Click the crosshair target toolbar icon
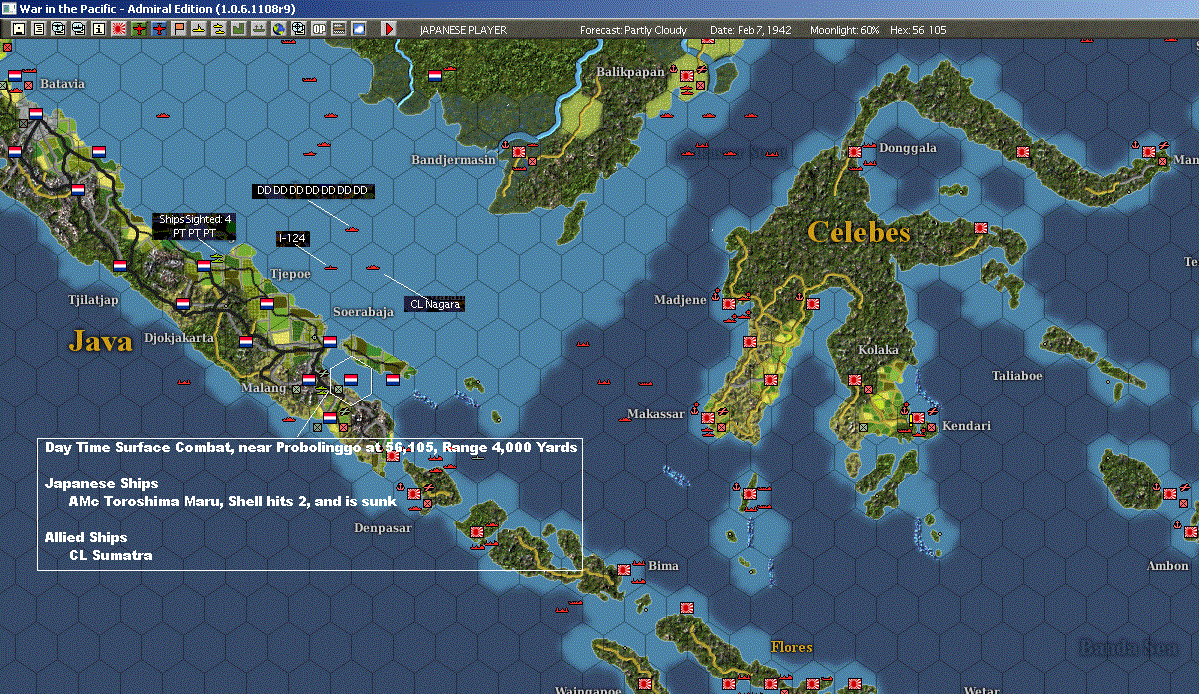1199x694 pixels. click(298, 29)
